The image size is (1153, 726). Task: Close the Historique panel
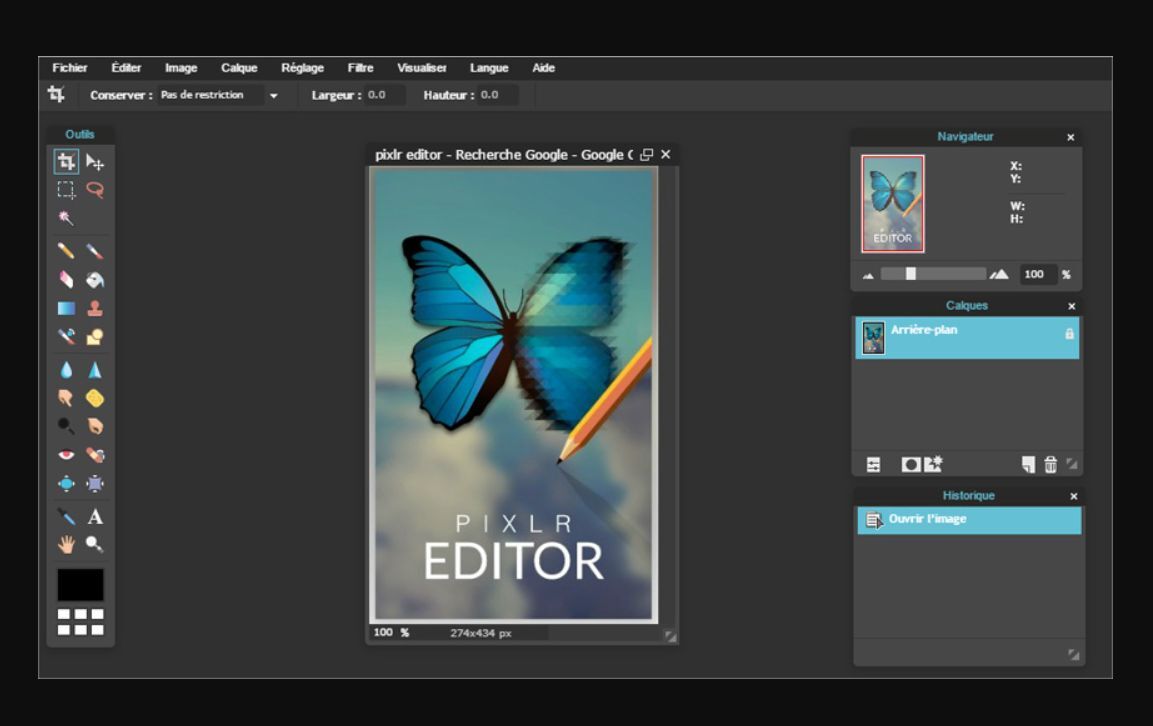tap(1074, 497)
